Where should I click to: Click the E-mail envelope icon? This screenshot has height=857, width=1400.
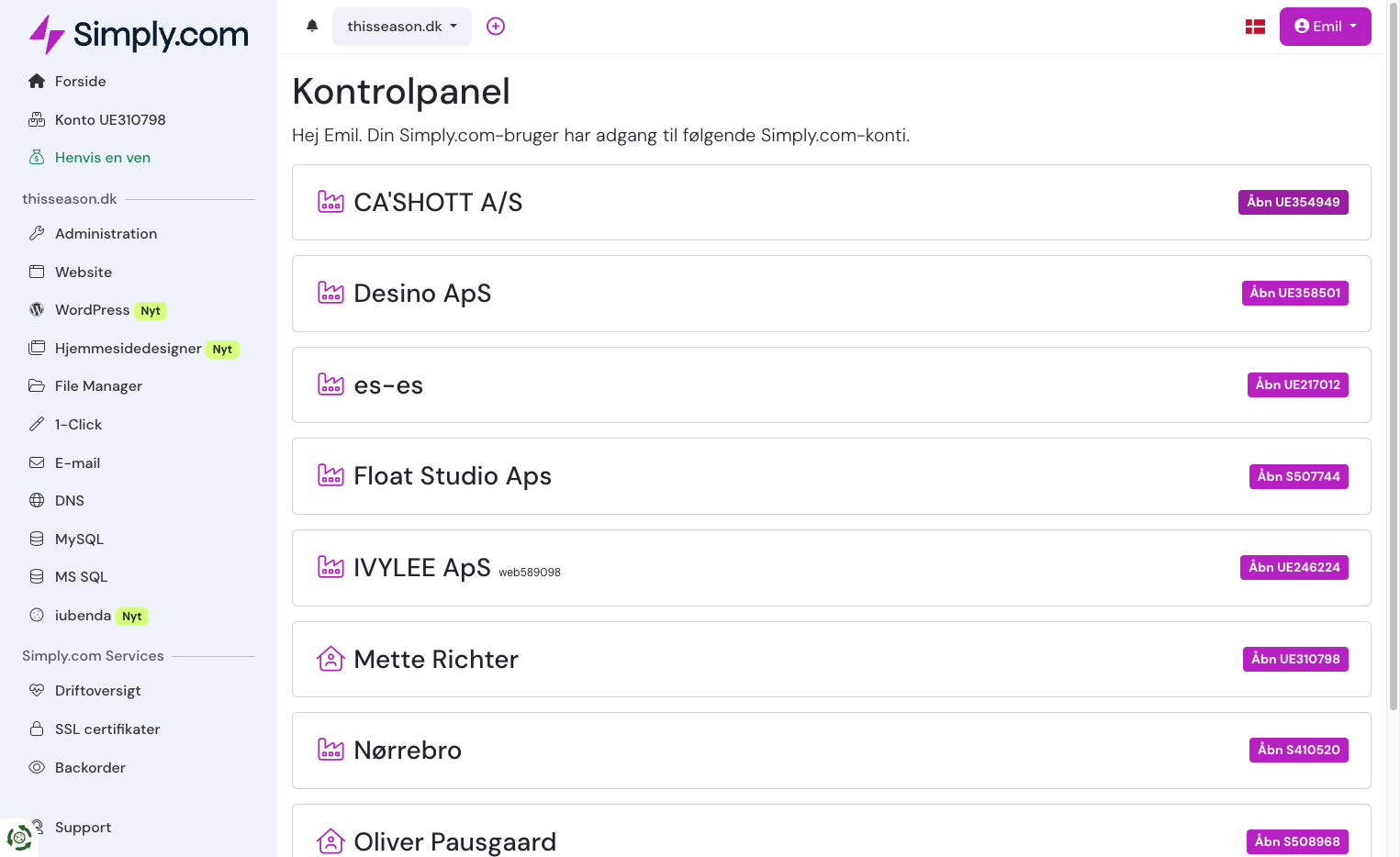click(x=37, y=463)
